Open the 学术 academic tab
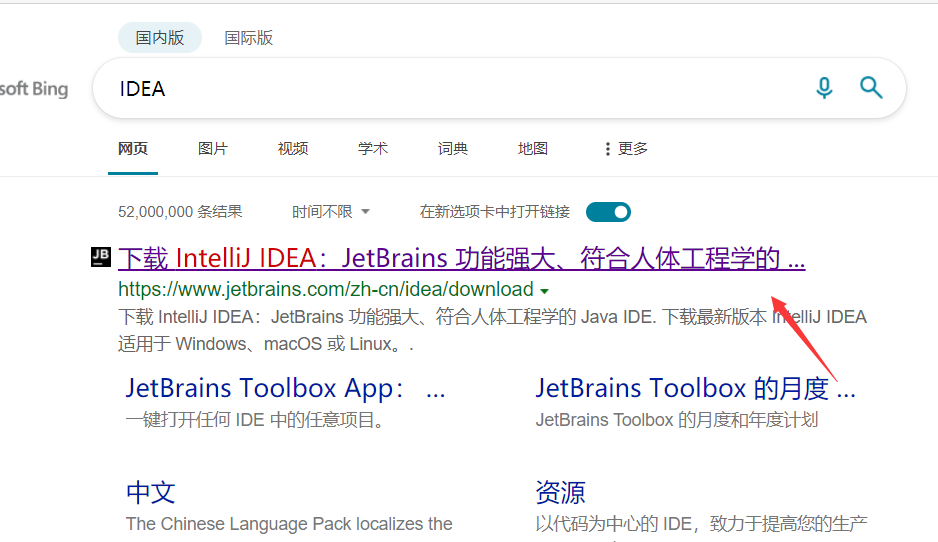The image size is (938, 542). pos(373,148)
